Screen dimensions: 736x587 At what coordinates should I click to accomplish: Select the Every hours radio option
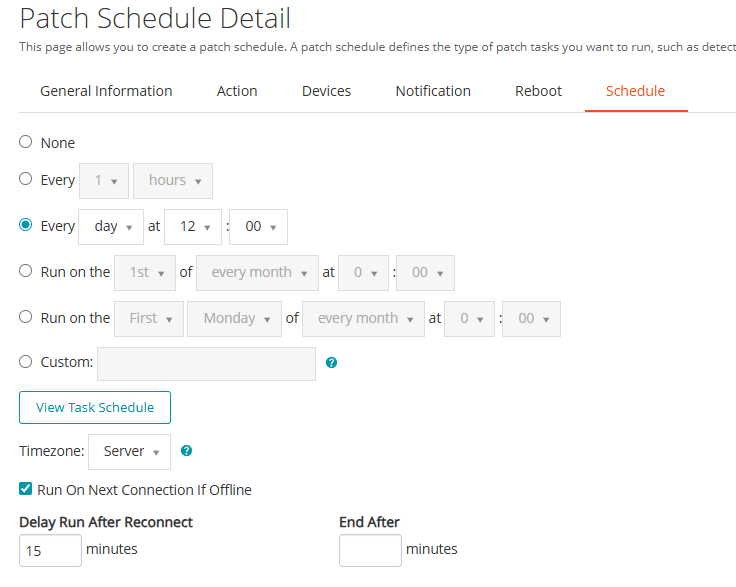26,179
